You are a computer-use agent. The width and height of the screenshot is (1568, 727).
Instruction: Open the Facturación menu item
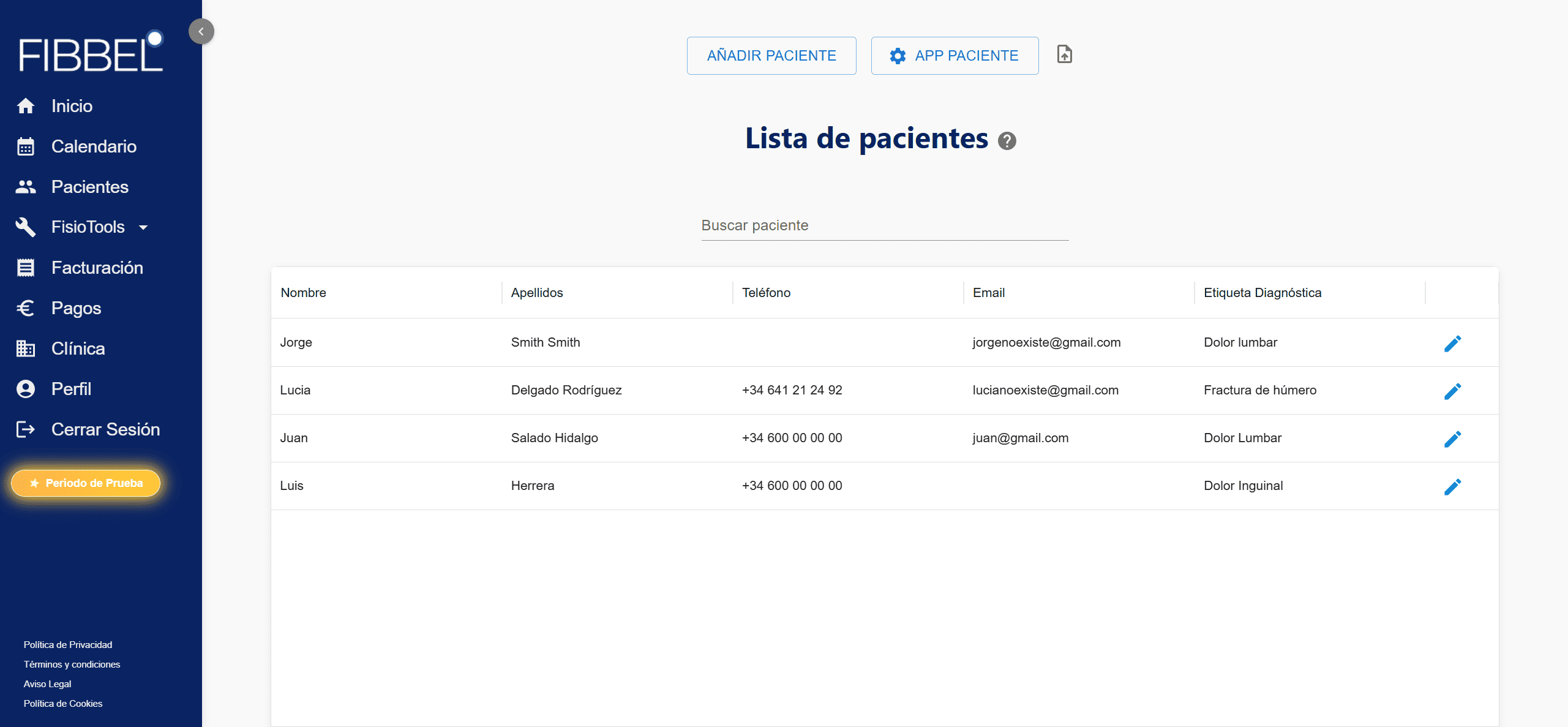pos(97,268)
